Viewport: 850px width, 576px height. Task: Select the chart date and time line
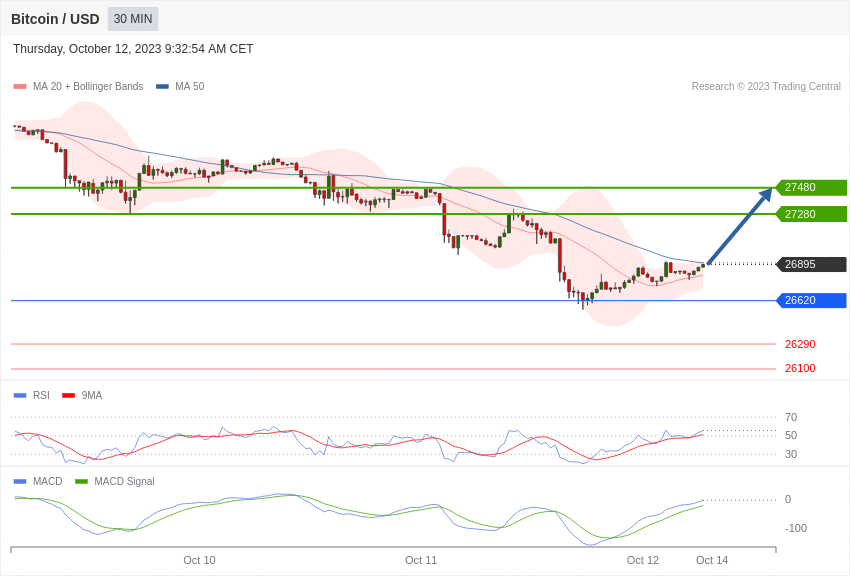133,49
